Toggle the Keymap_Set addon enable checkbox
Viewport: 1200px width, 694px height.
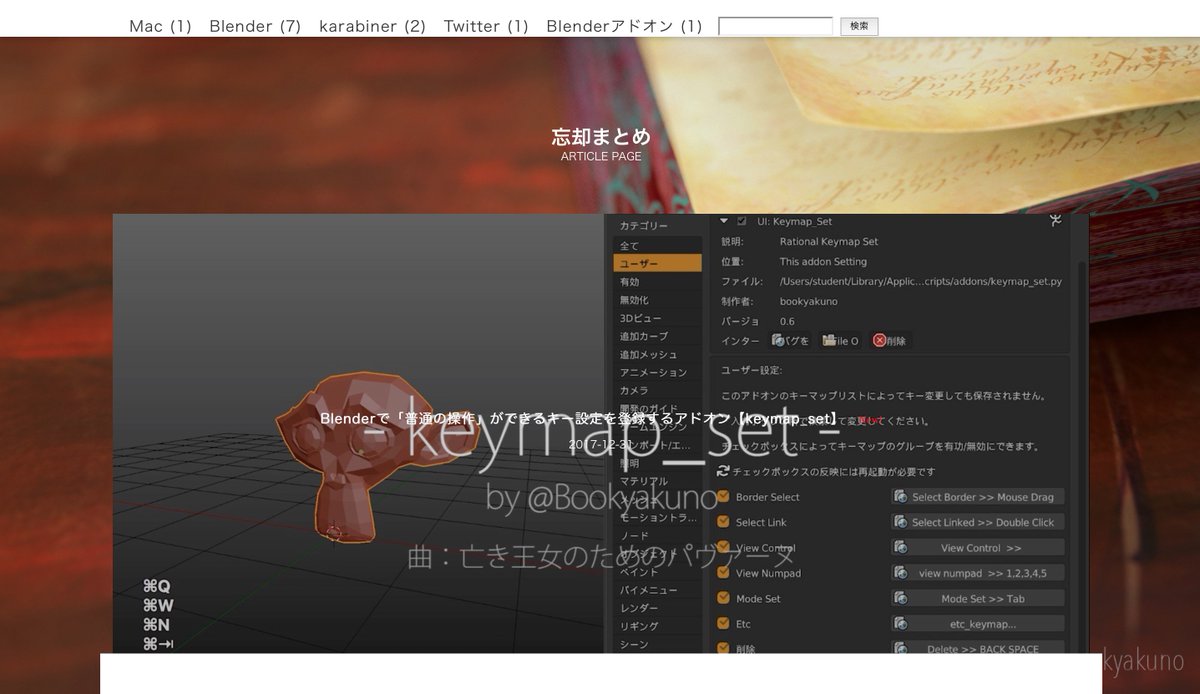tap(741, 221)
